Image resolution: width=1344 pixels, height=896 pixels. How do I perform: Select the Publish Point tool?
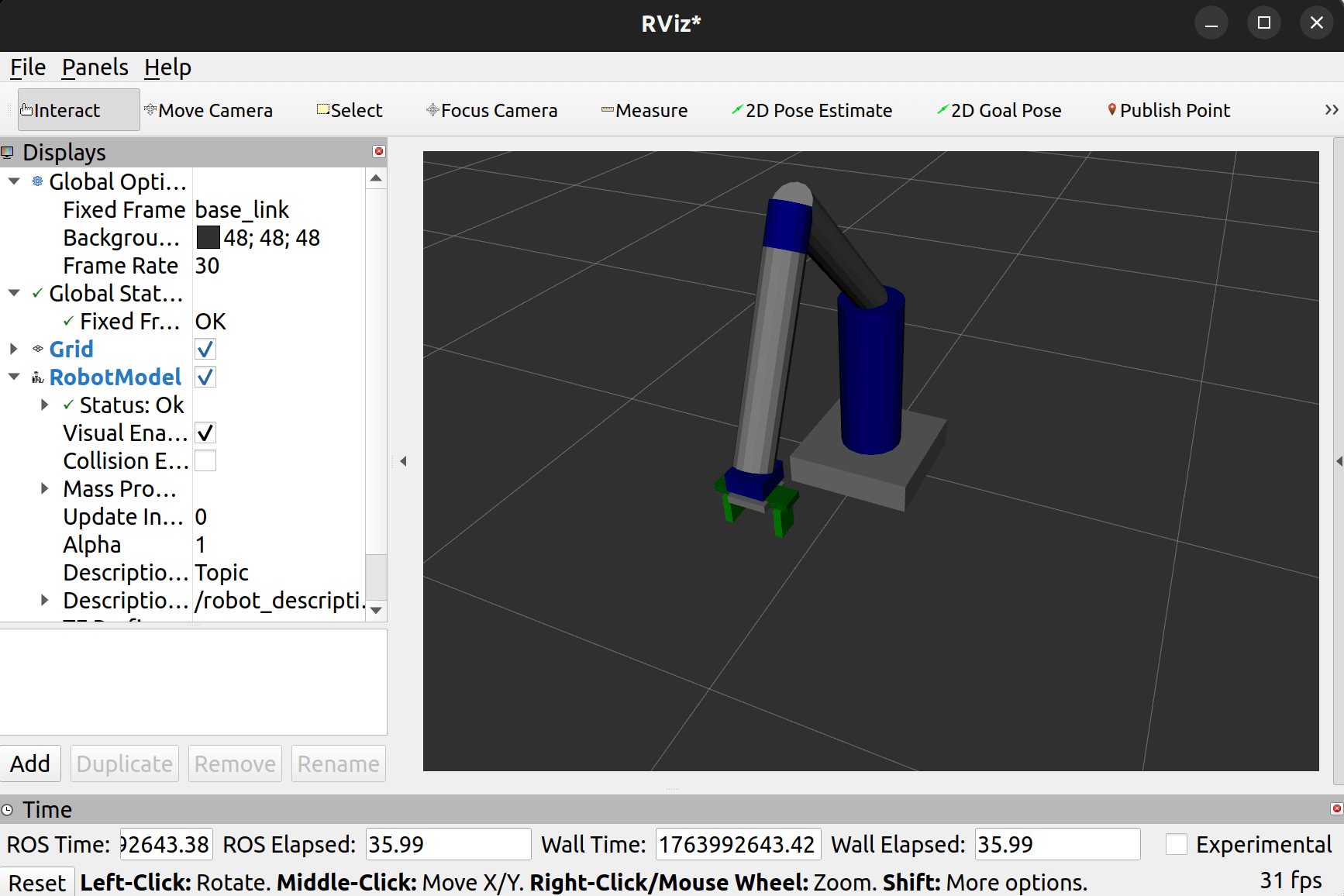coord(1169,110)
